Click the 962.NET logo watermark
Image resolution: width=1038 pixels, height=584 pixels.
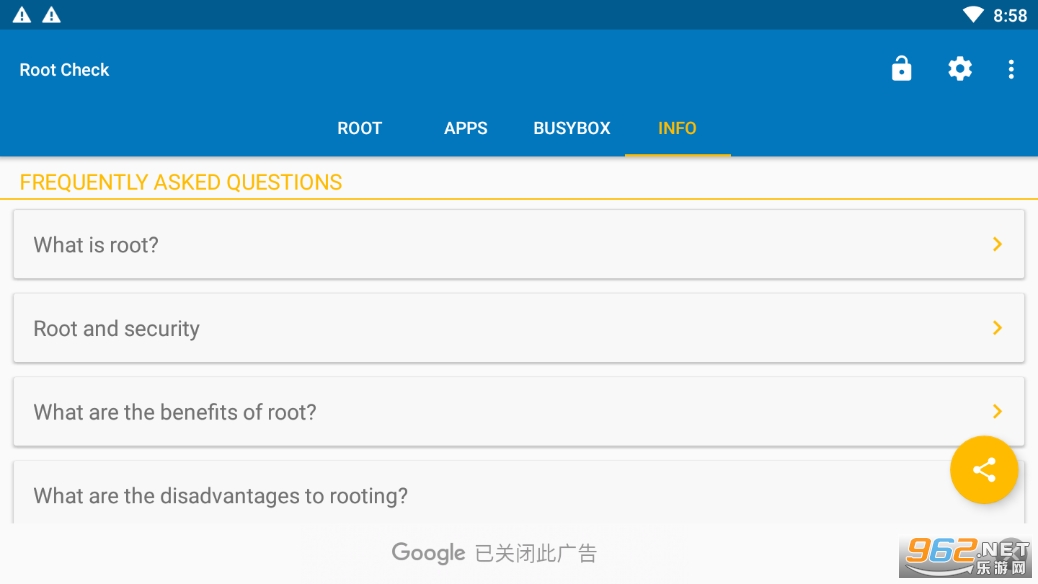pyautogui.click(x=966, y=556)
